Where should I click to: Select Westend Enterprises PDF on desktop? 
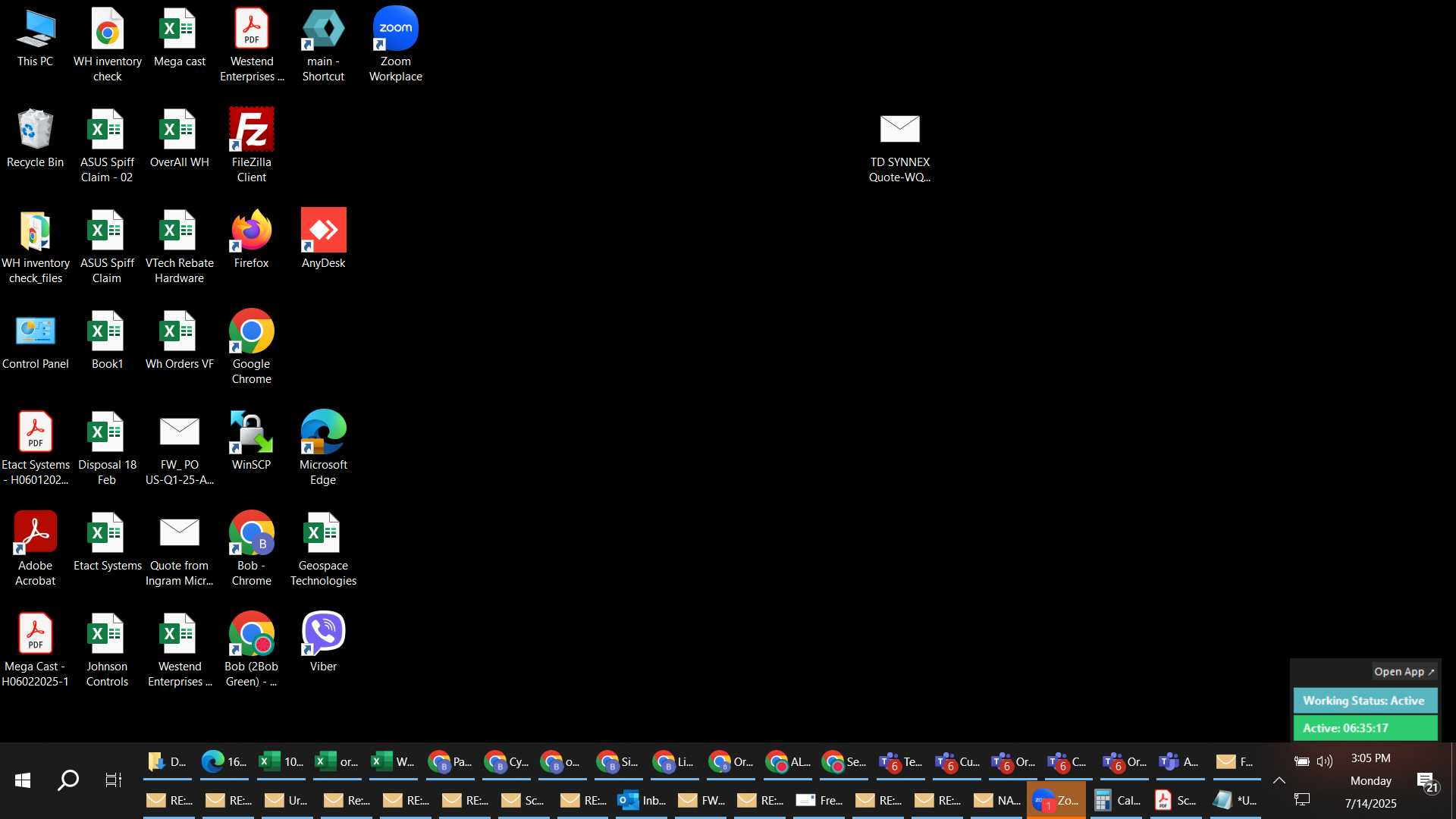251,44
